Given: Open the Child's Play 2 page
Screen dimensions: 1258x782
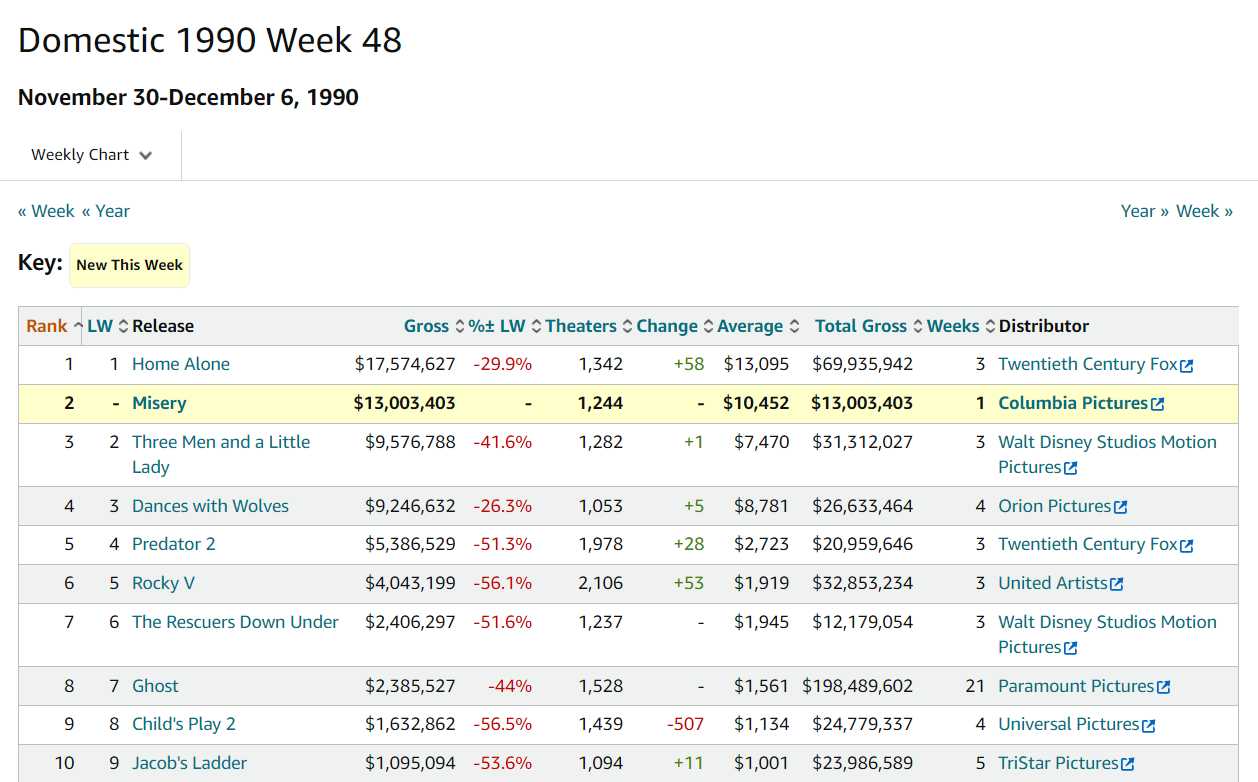Looking at the screenshot, I should (x=184, y=724).
